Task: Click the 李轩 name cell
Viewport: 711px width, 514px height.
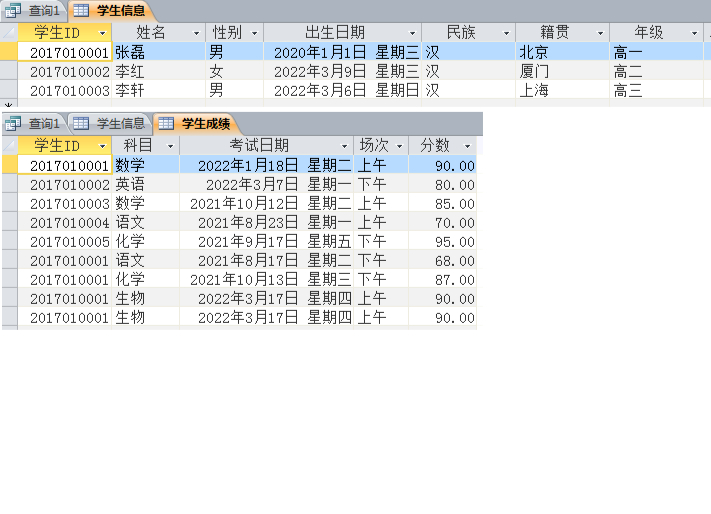Action: click(x=159, y=90)
